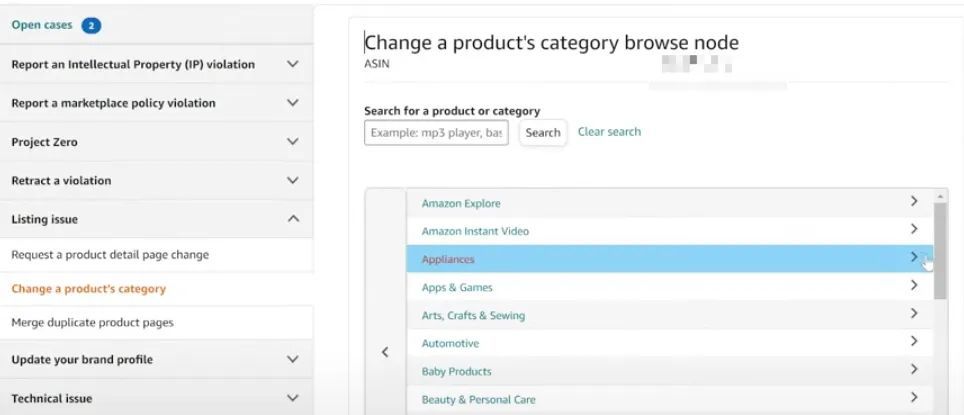This screenshot has height=415, width=964.
Task: Collapse the Listing issue section
Action: click(x=293, y=219)
